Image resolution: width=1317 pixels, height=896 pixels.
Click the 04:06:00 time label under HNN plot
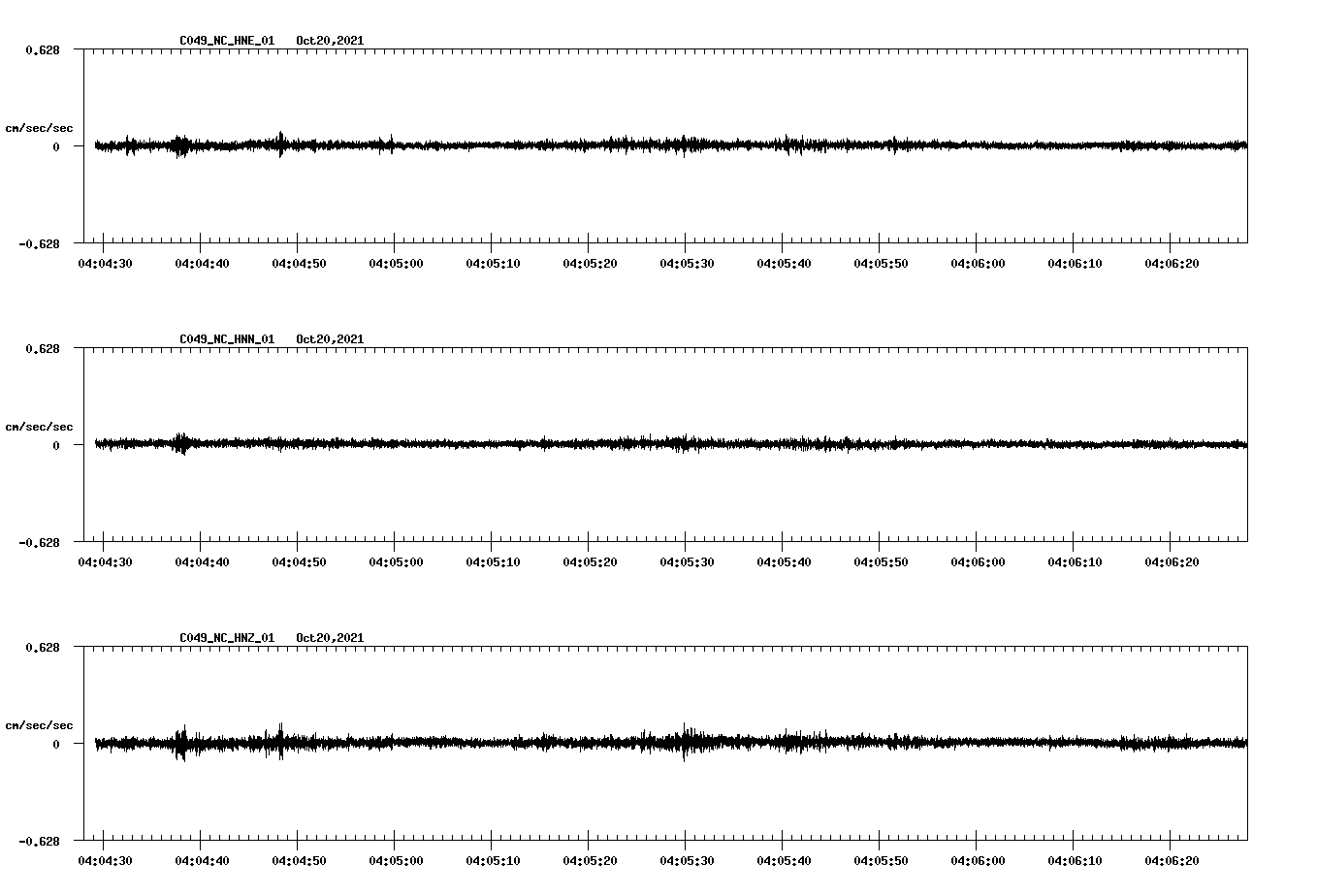click(978, 562)
